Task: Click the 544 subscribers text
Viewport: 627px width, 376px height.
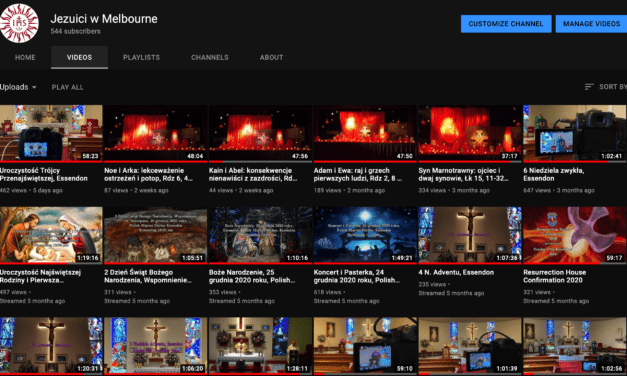Action: pos(75,31)
